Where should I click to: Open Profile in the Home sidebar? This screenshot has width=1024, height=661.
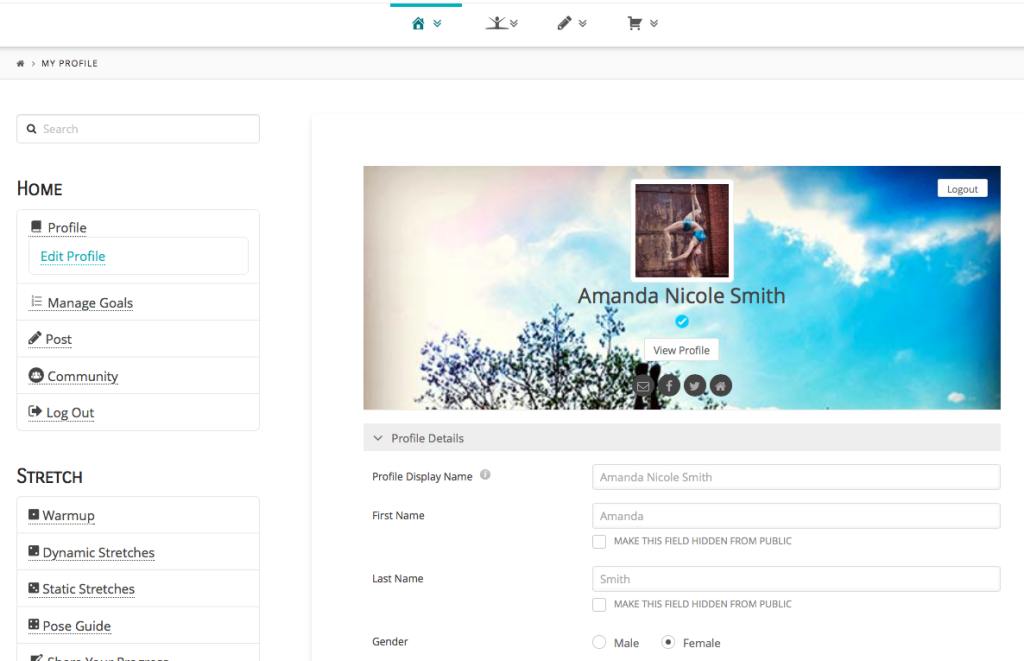coord(67,227)
